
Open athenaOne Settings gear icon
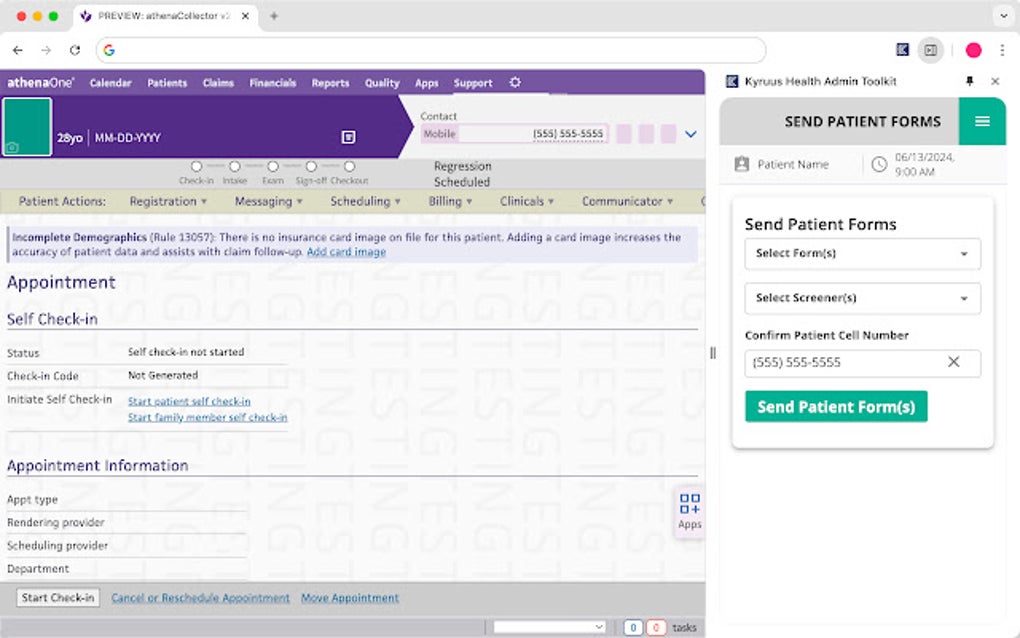(x=515, y=83)
